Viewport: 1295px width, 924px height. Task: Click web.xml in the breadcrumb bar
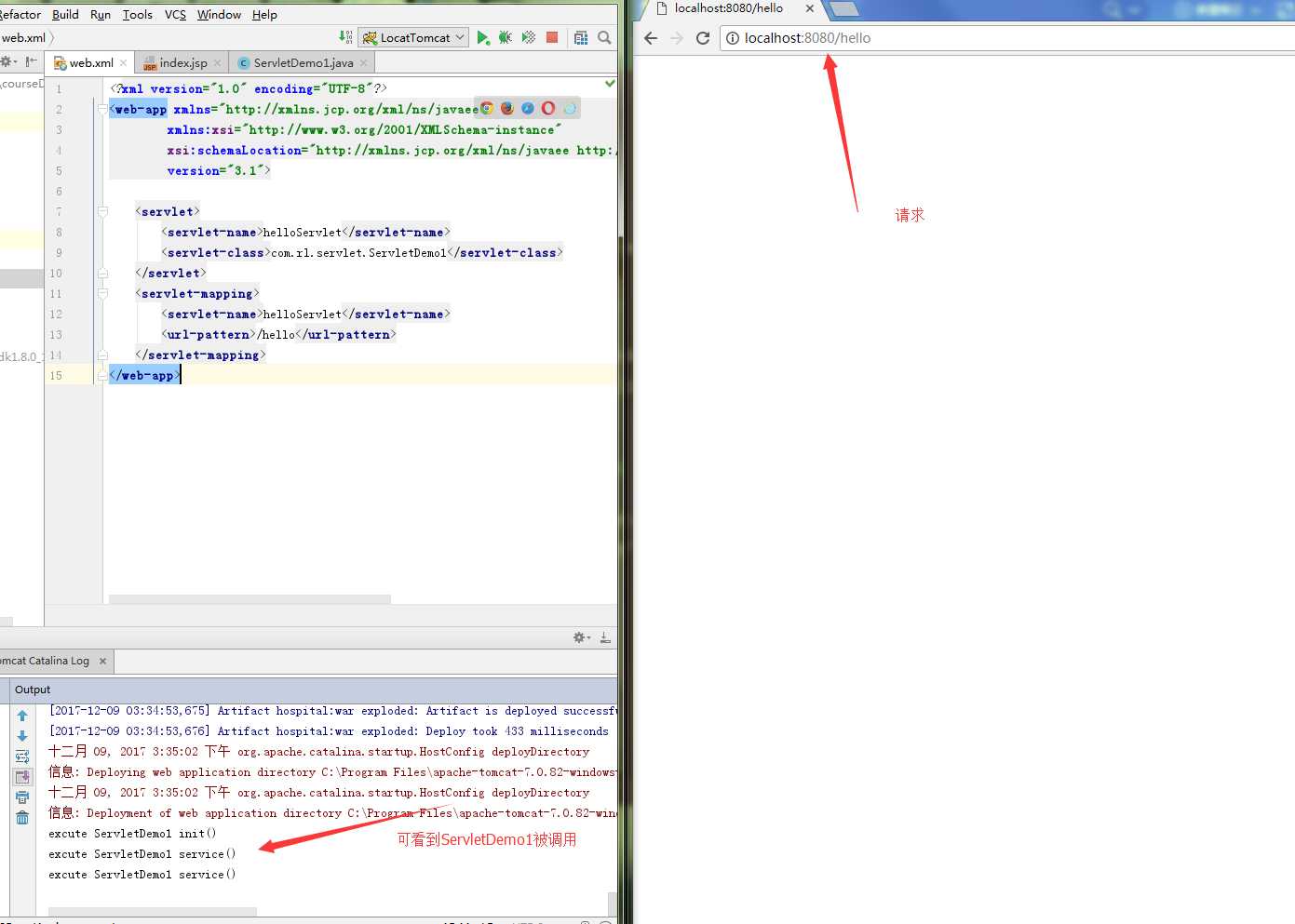[x=23, y=38]
